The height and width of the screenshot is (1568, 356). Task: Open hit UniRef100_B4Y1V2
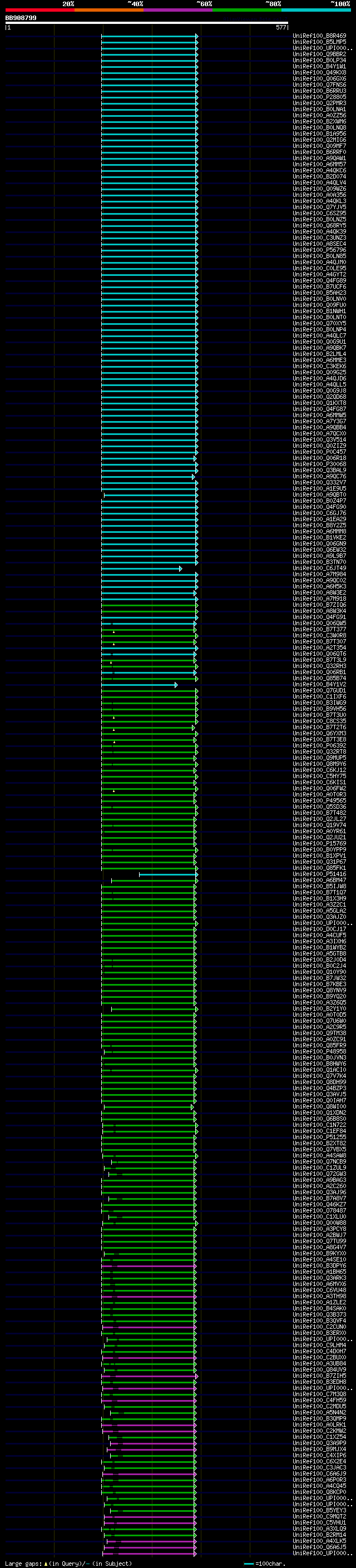tap(319, 684)
